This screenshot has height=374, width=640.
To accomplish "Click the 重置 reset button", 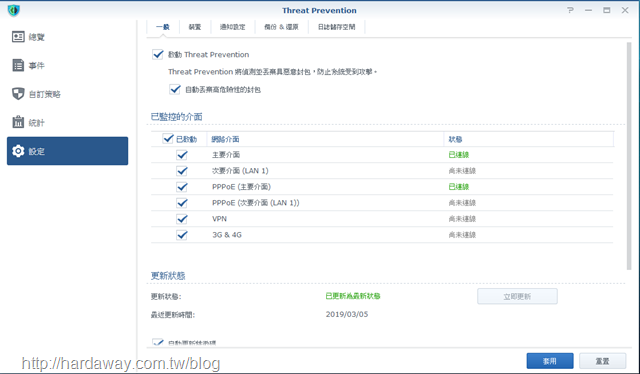I will pyautogui.click(x=602, y=361).
